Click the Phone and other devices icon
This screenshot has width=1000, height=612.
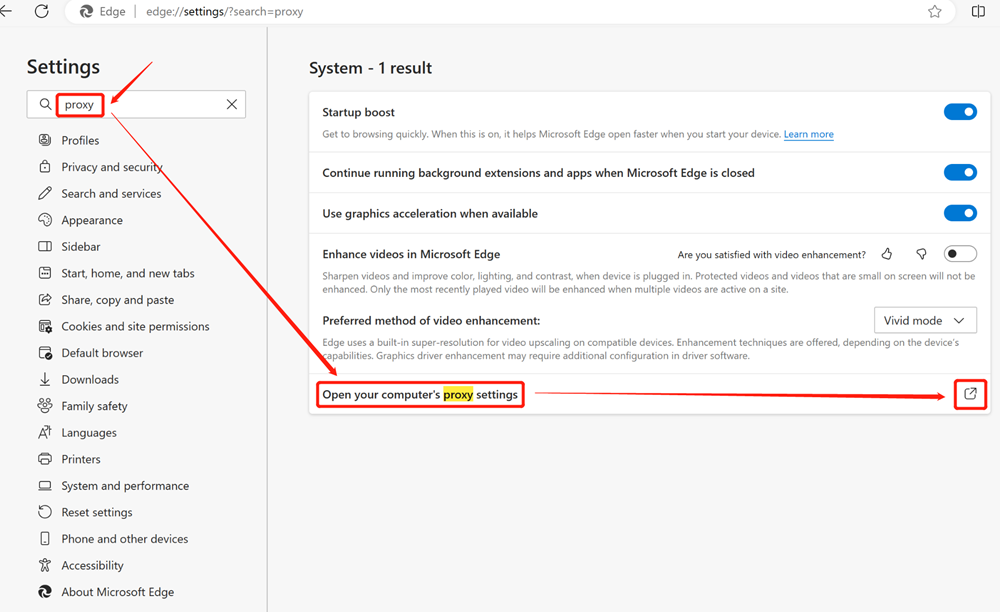45,539
